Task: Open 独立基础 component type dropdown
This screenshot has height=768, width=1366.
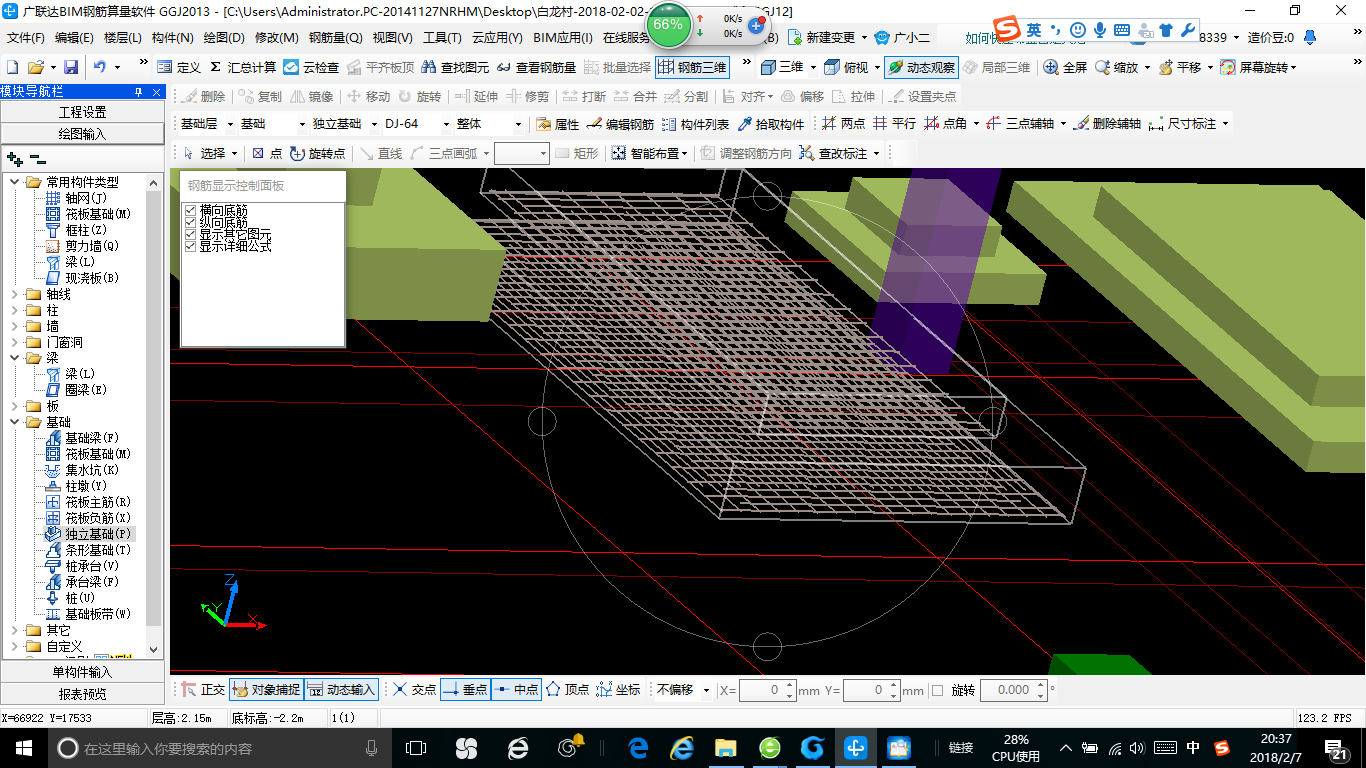Action: coord(373,124)
